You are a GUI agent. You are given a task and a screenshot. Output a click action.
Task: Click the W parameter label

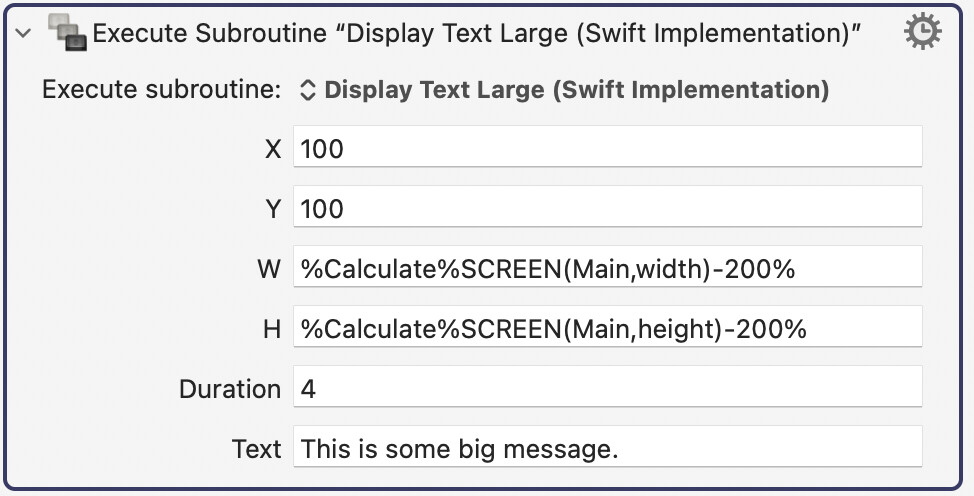269,269
